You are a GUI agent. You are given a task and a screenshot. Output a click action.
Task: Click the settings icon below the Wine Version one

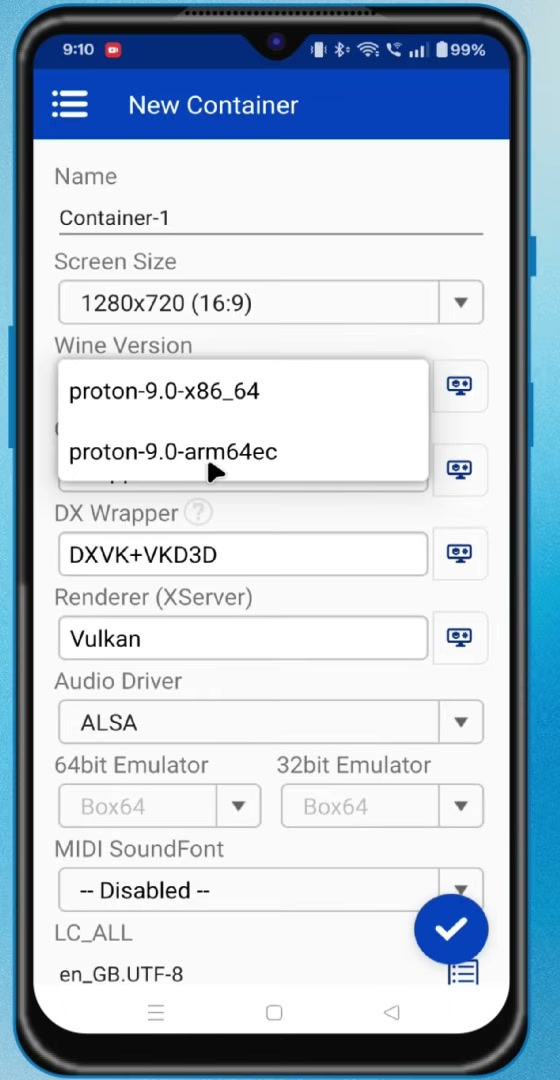459,470
